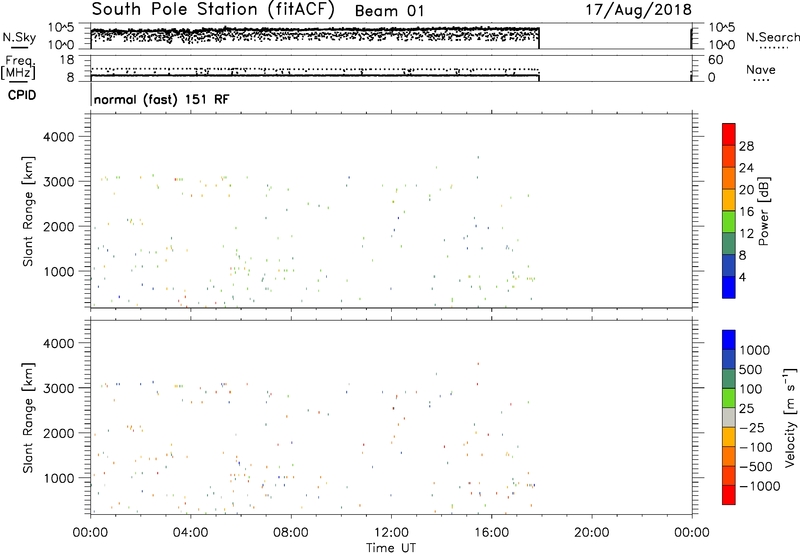This screenshot has width=800, height=554.
Task: Click 'Slant Range [km]' label of the Velocity panel
Action: pyautogui.click(x=28, y=418)
